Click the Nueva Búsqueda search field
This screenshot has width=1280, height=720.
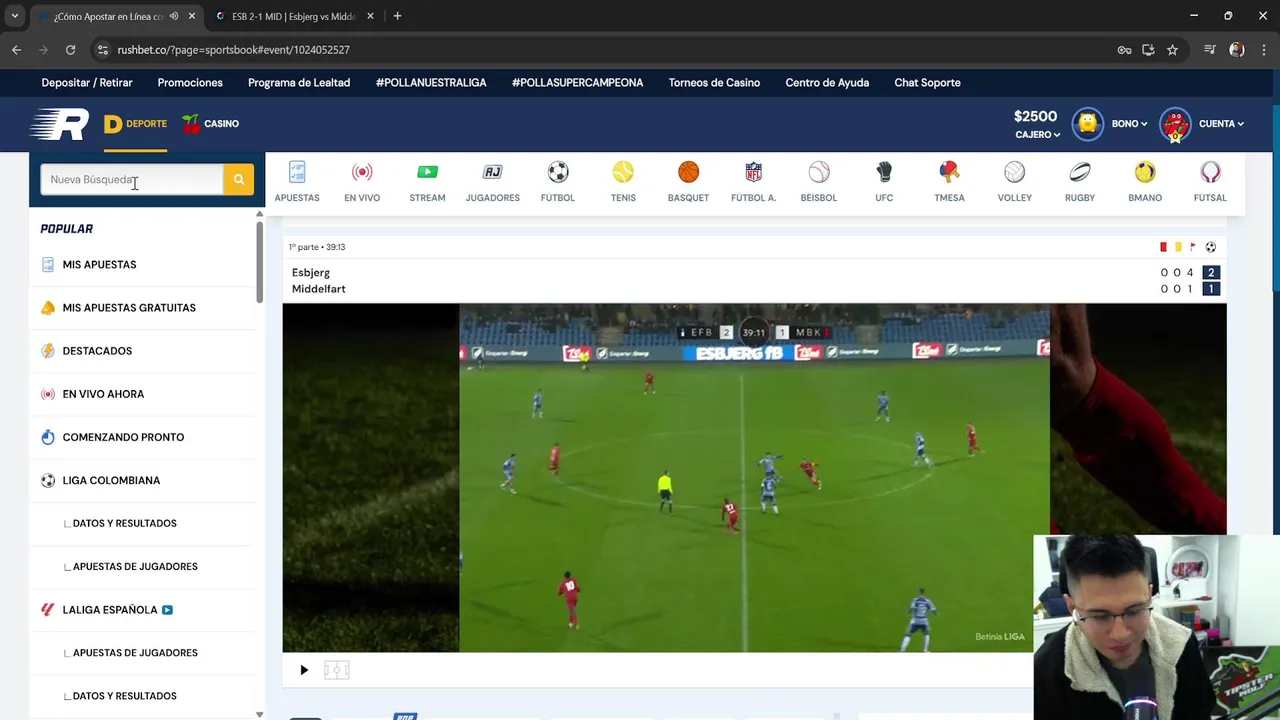pyautogui.click(x=131, y=179)
